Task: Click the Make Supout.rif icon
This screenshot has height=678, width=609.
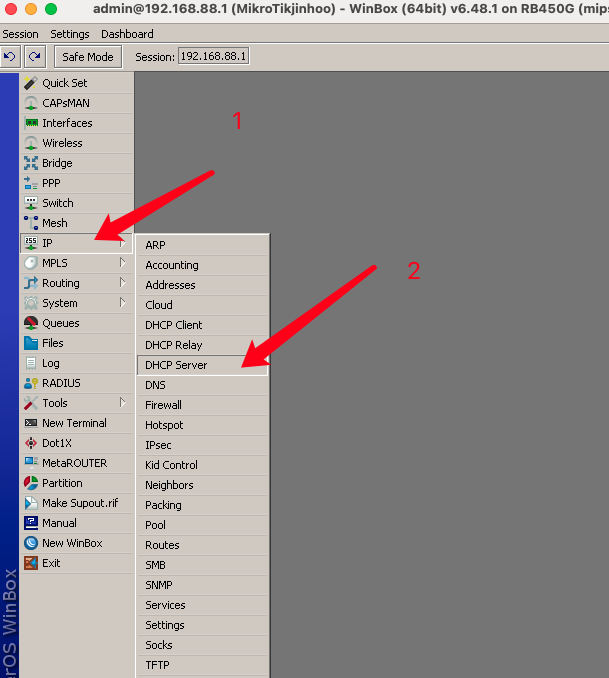Action: (31, 503)
